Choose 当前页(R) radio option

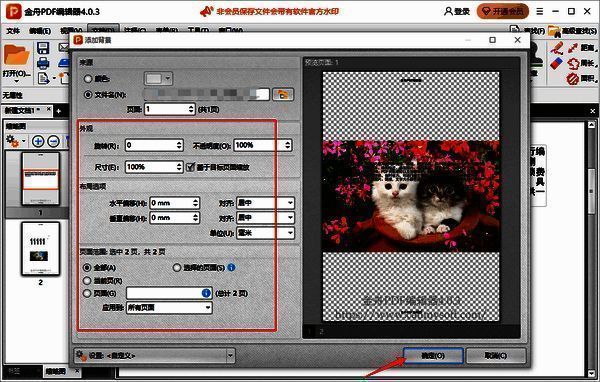pos(87,281)
